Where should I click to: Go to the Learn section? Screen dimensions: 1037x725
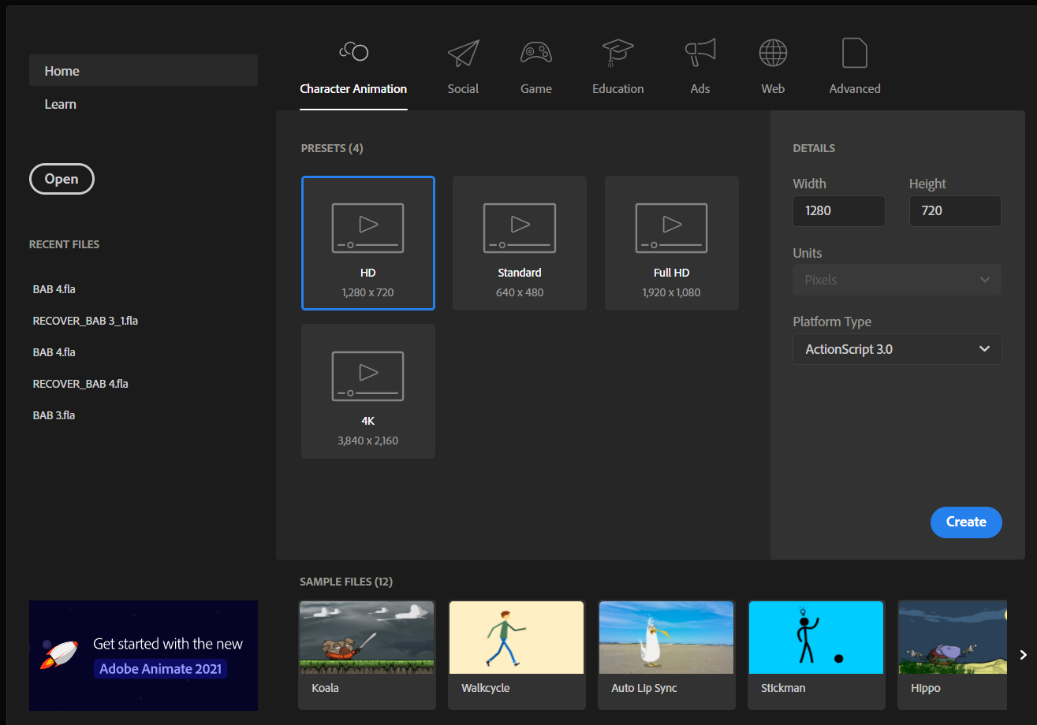click(x=60, y=105)
